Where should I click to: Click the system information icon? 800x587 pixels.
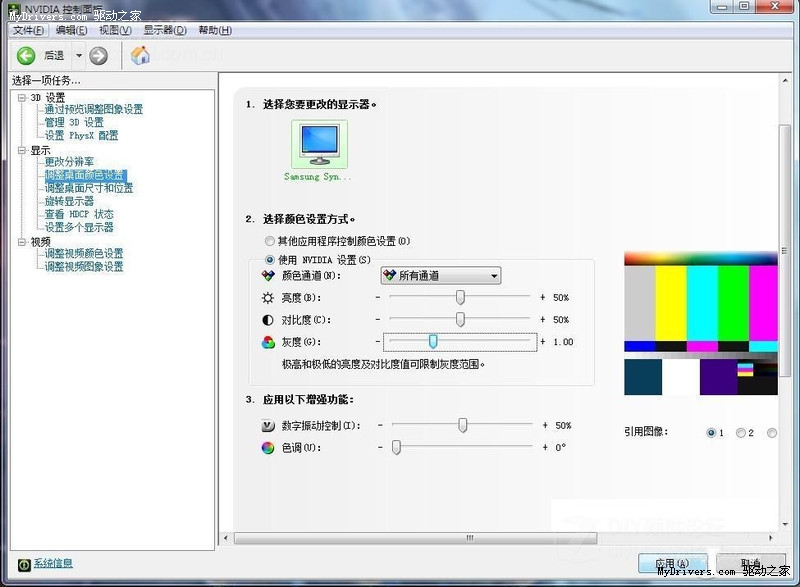[x=24, y=565]
